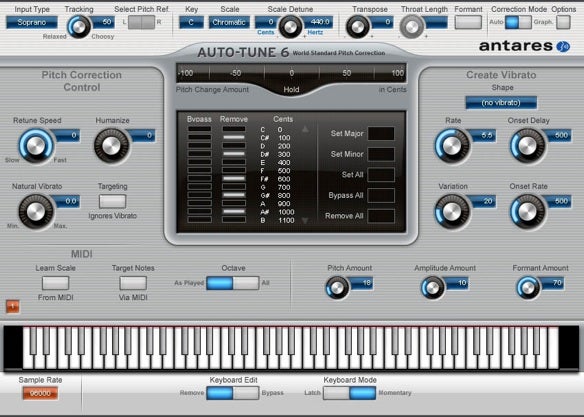The height and width of the screenshot is (417, 584).
Task: Toggle Octave As Played/All switch
Action: click(x=233, y=283)
